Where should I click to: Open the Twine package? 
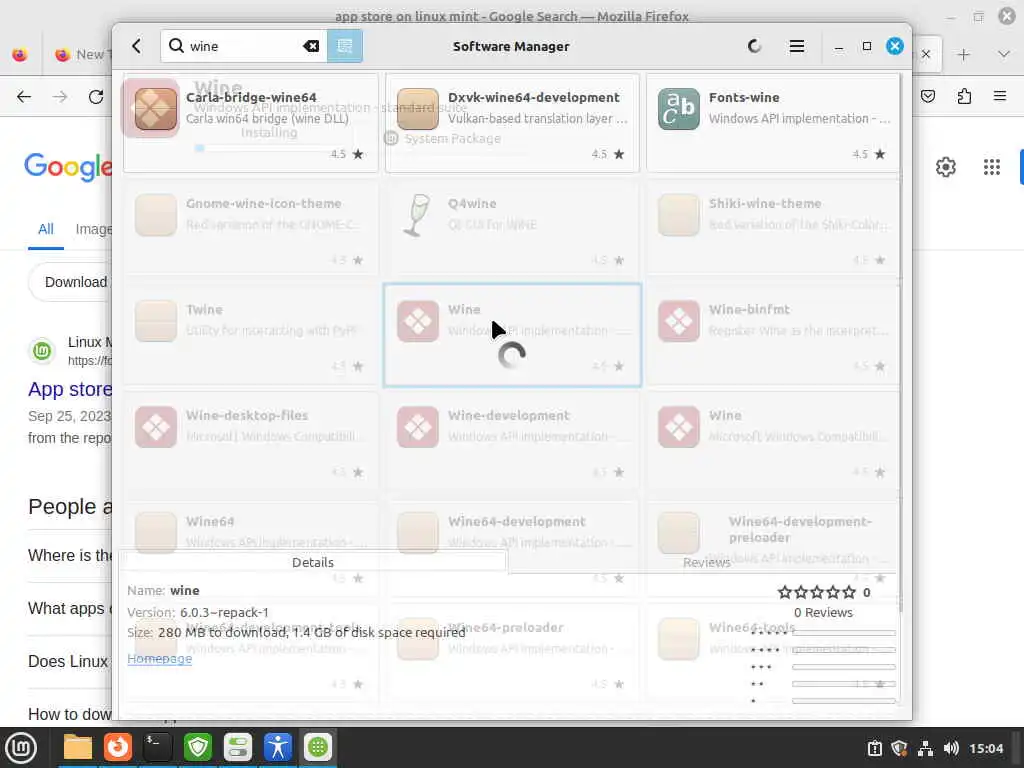click(251, 335)
